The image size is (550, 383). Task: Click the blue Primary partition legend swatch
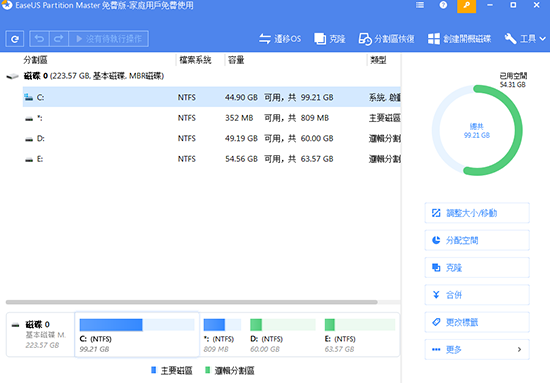tap(153, 370)
